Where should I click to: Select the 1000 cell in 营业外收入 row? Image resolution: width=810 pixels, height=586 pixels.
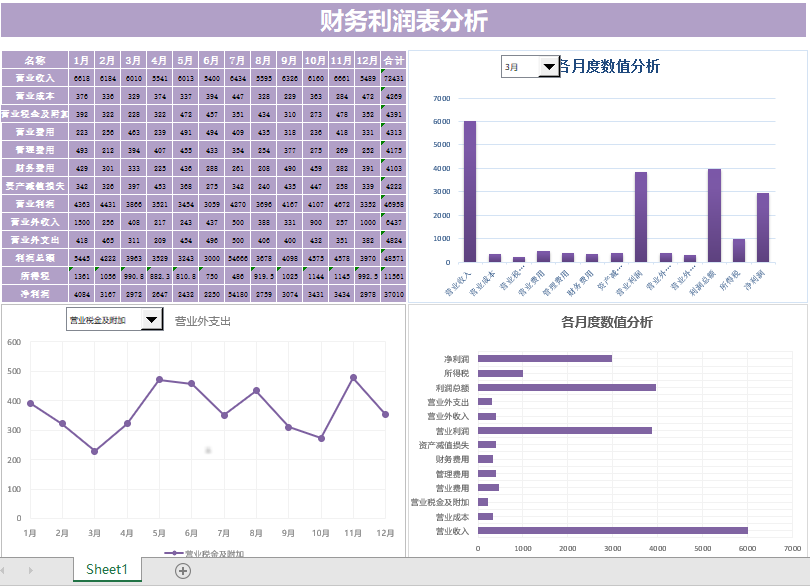(x=367, y=222)
